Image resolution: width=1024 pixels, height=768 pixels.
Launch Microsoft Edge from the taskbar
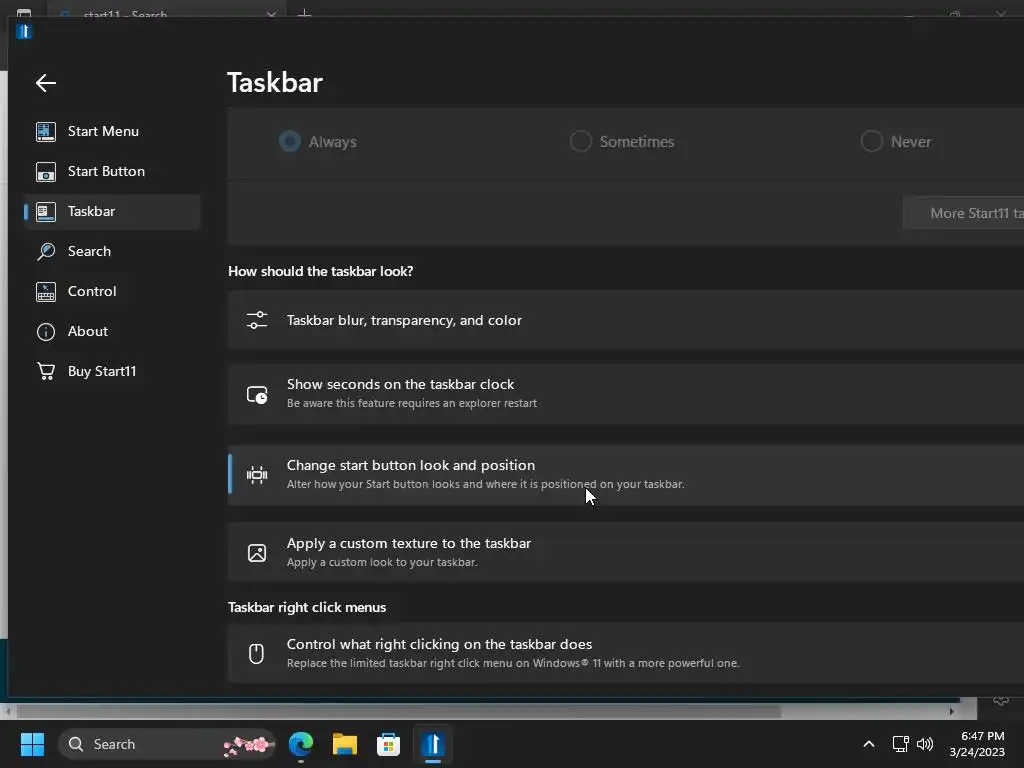[301, 744]
